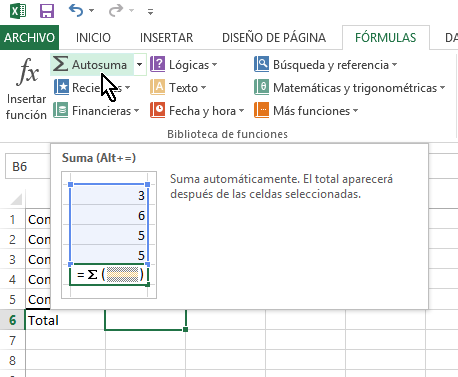Open the Más funciones menu
Viewport: 458px width, 377px height.
click(306, 111)
